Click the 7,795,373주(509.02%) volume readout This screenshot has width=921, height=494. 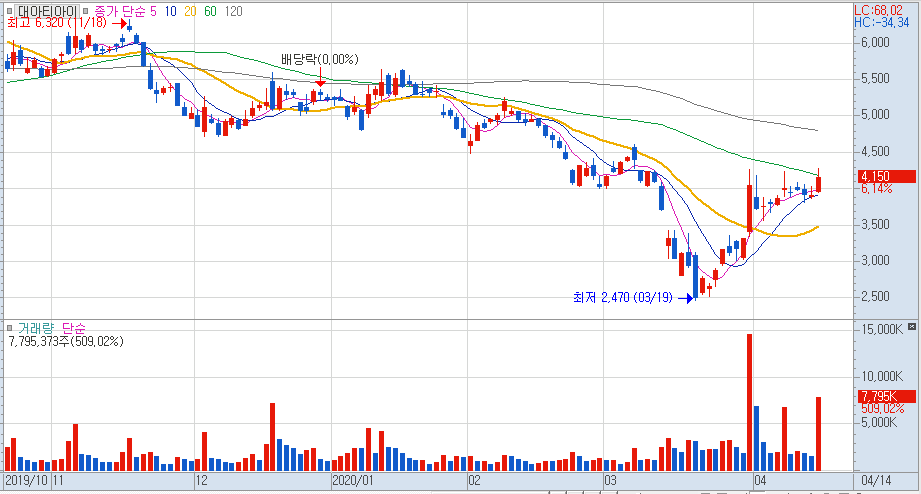click(66, 341)
